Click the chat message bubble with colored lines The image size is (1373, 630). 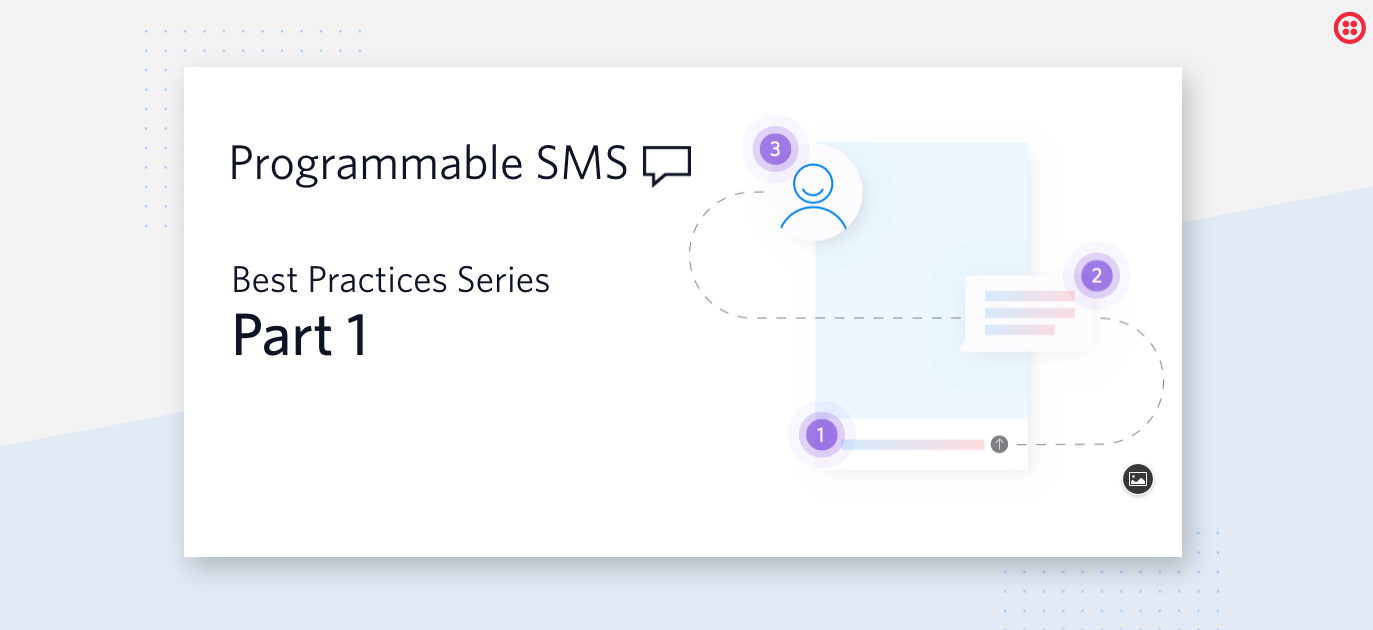[x=1026, y=313]
